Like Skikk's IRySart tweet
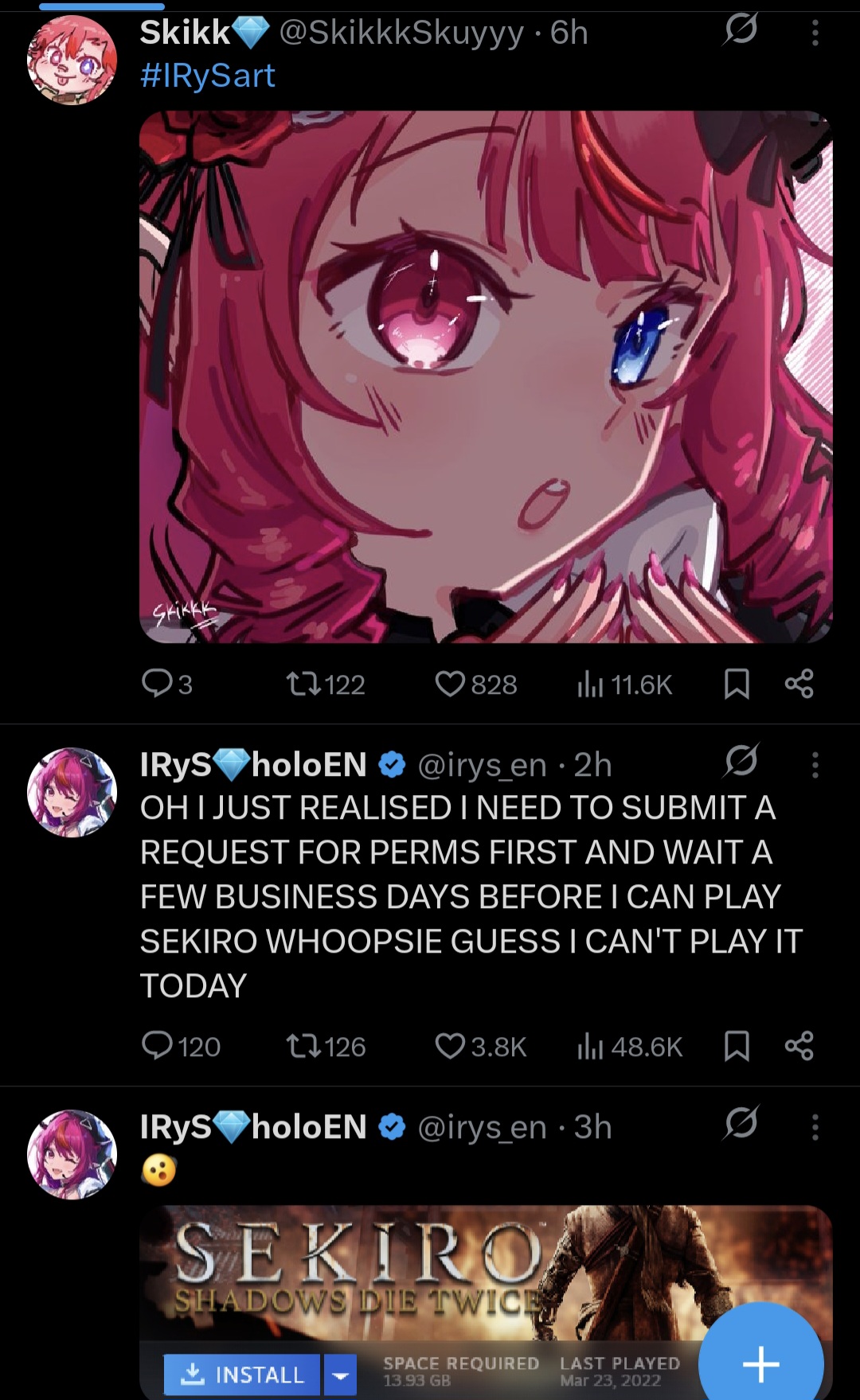Screen dimensions: 860x1400 click(476, 684)
